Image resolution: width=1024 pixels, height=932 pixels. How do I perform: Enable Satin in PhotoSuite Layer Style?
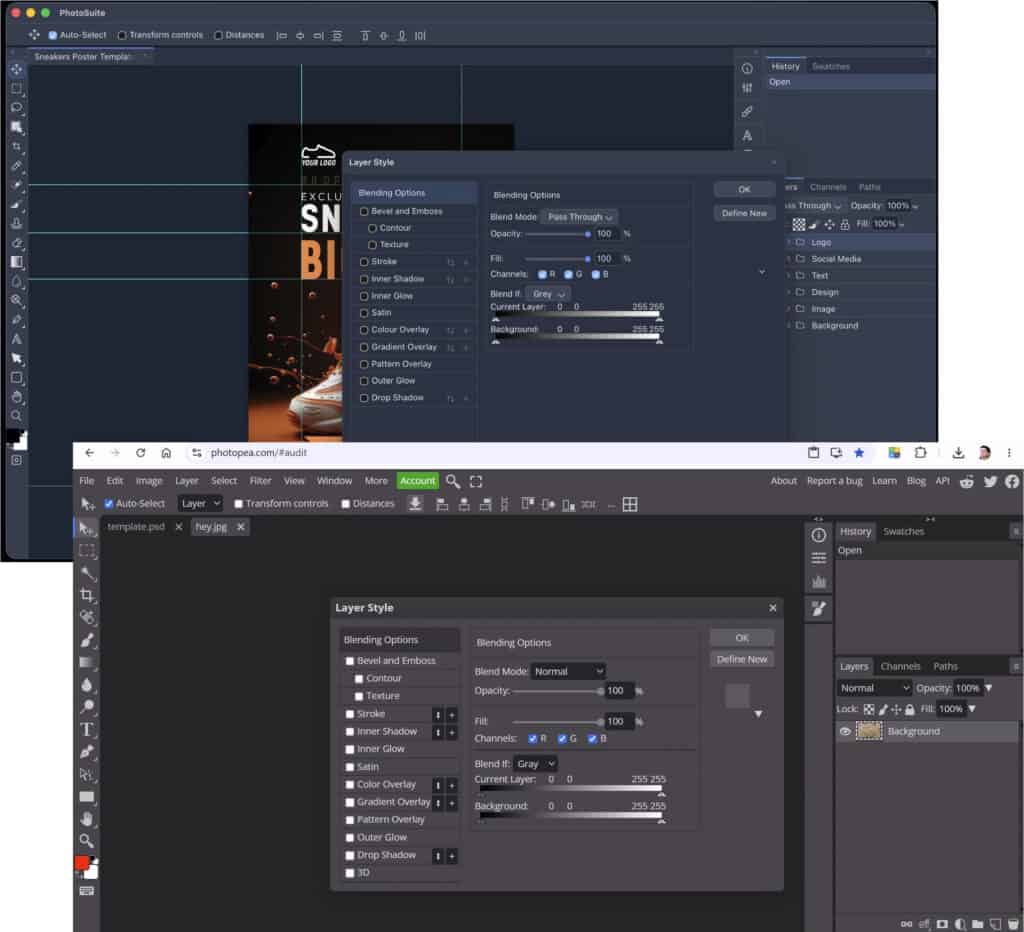coord(364,313)
